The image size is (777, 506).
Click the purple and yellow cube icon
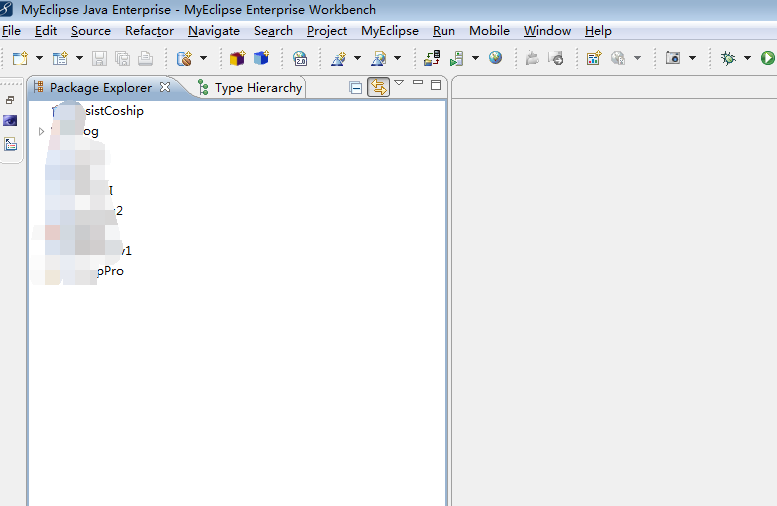pos(237,58)
